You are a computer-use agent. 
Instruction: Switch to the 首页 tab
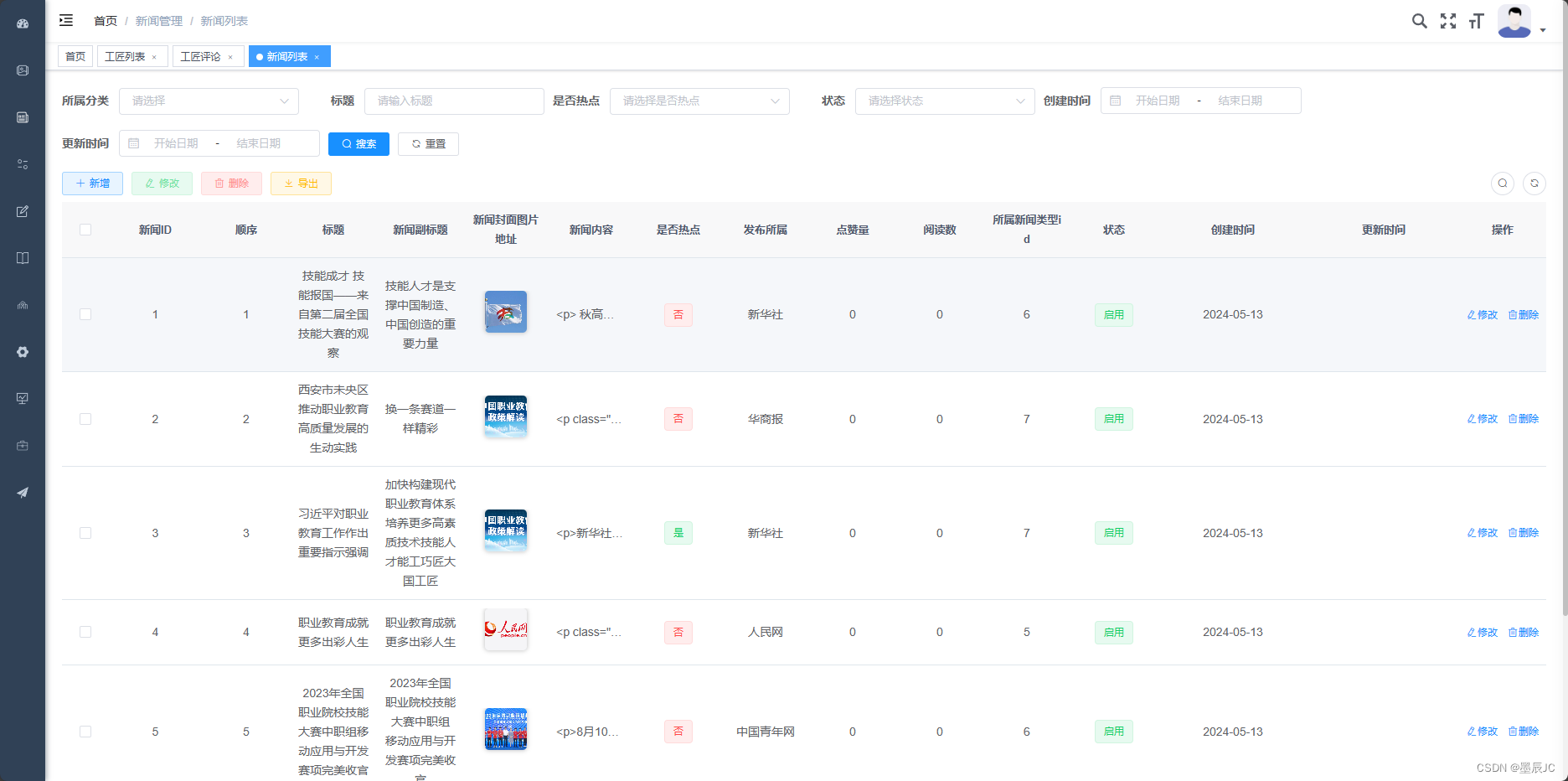pos(75,56)
